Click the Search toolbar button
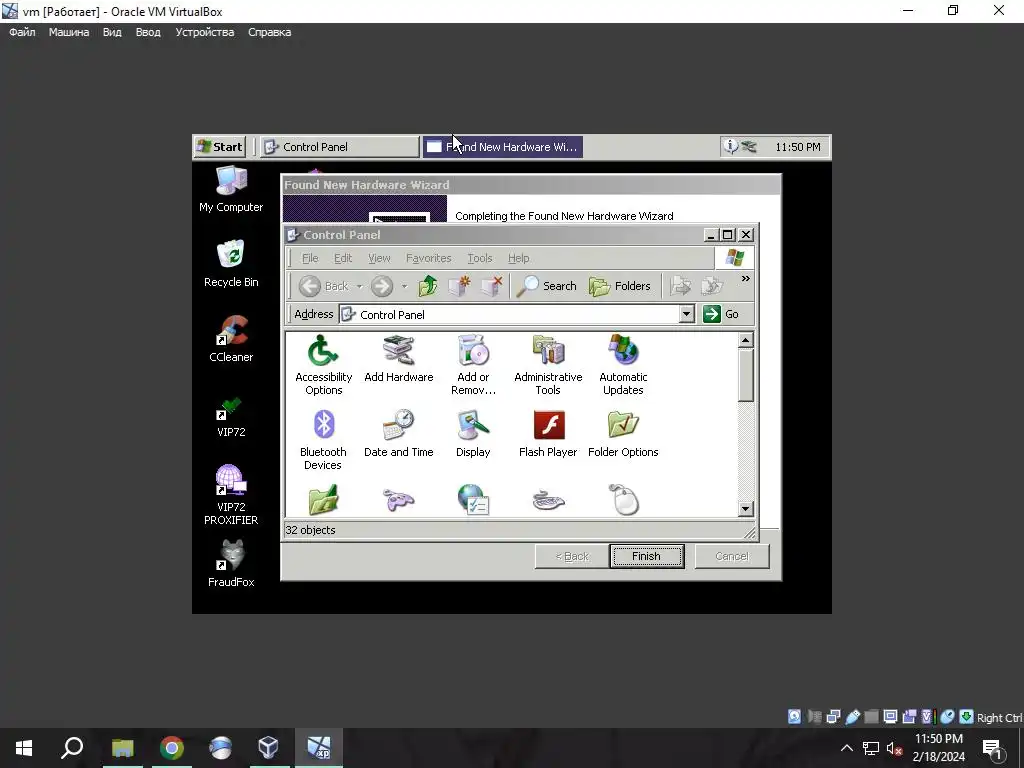The height and width of the screenshot is (768, 1024). [x=546, y=286]
